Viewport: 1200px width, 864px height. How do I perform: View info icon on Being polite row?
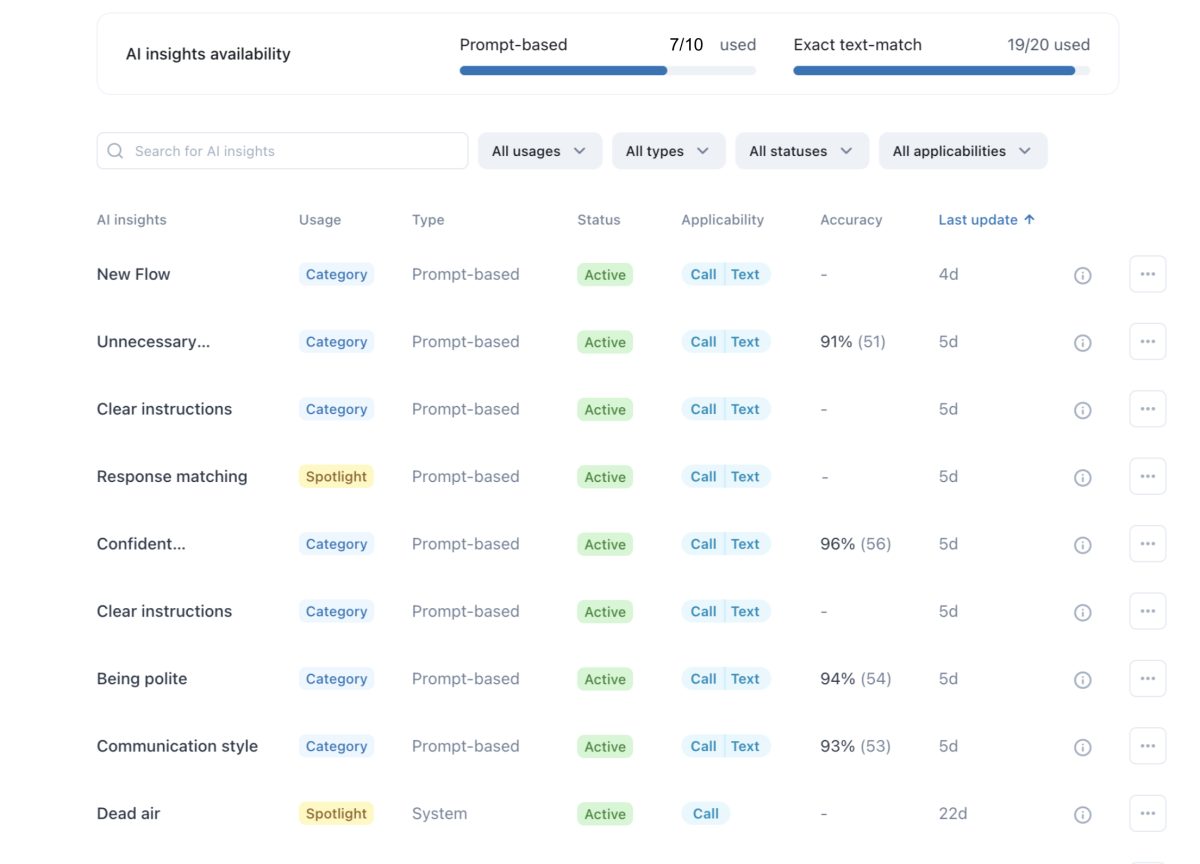[1082, 680]
